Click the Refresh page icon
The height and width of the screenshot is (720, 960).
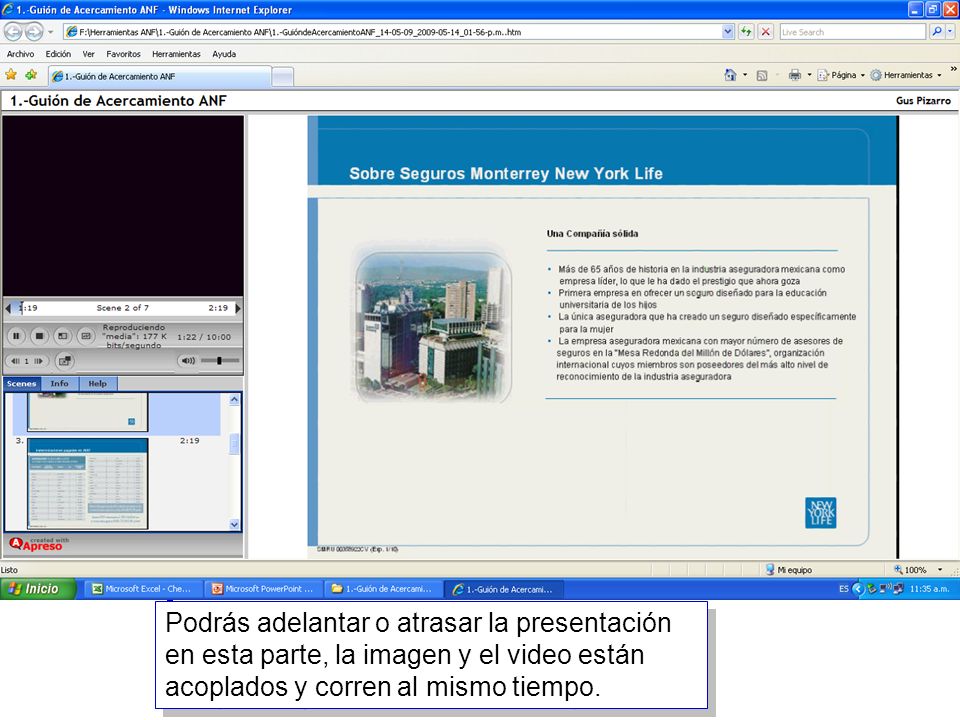pyautogui.click(x=746, y=32)
